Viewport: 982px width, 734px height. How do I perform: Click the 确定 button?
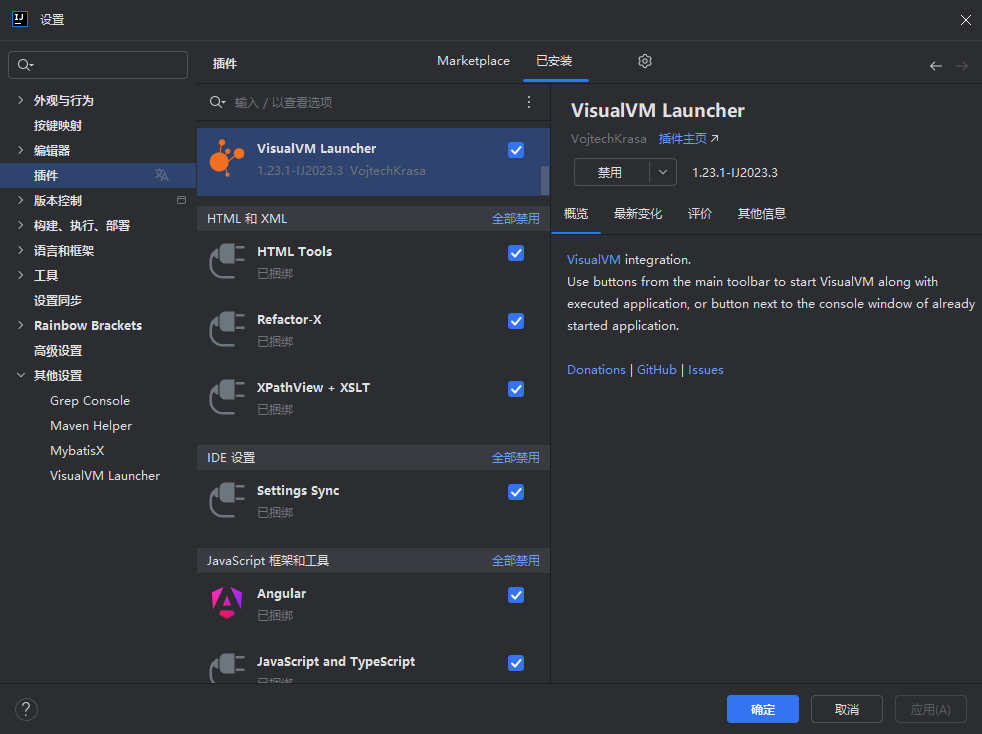tap(763, 709)
